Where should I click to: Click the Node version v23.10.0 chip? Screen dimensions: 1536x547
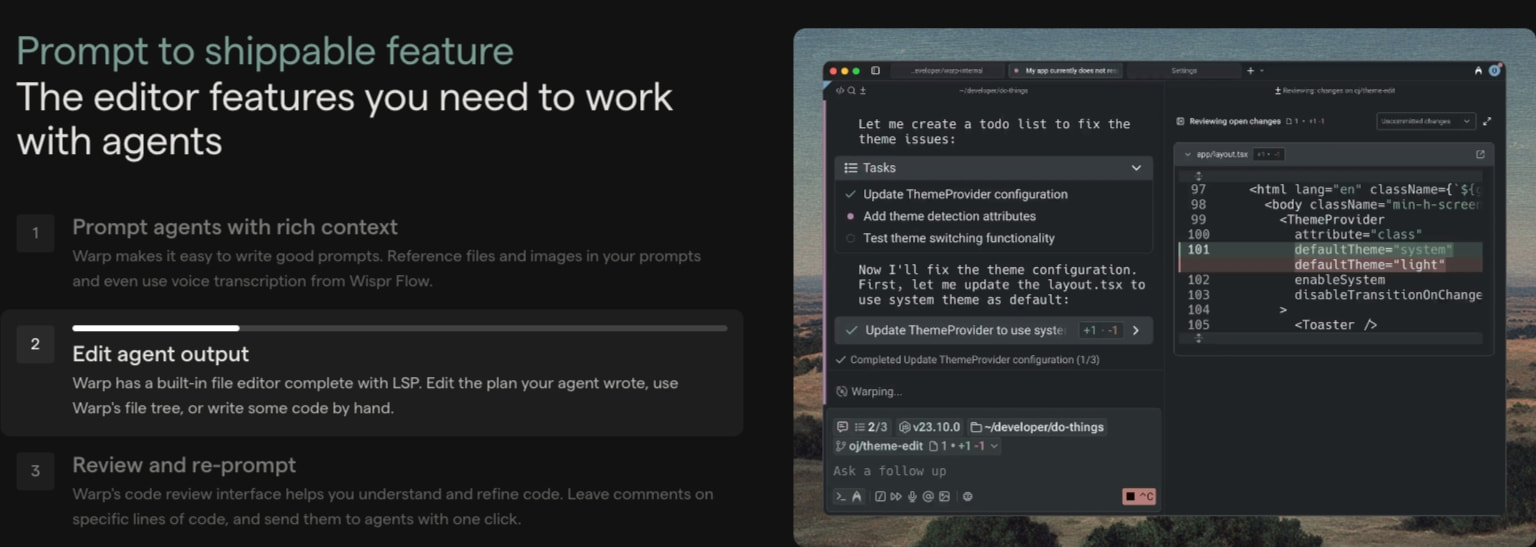point(929,427)
